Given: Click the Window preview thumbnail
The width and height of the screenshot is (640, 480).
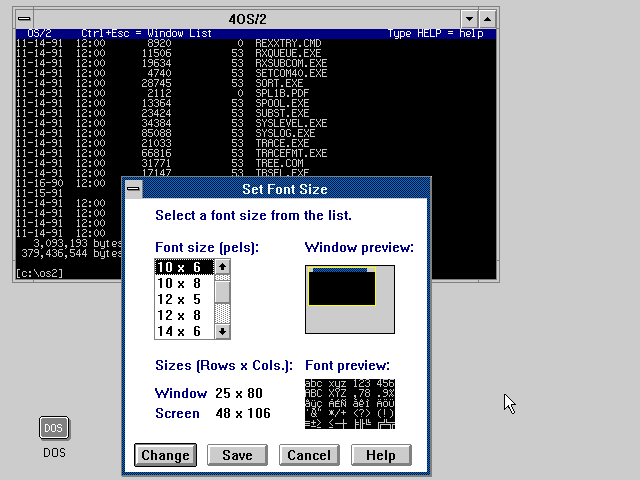Looking at the screenshot, I should (349, 298).
